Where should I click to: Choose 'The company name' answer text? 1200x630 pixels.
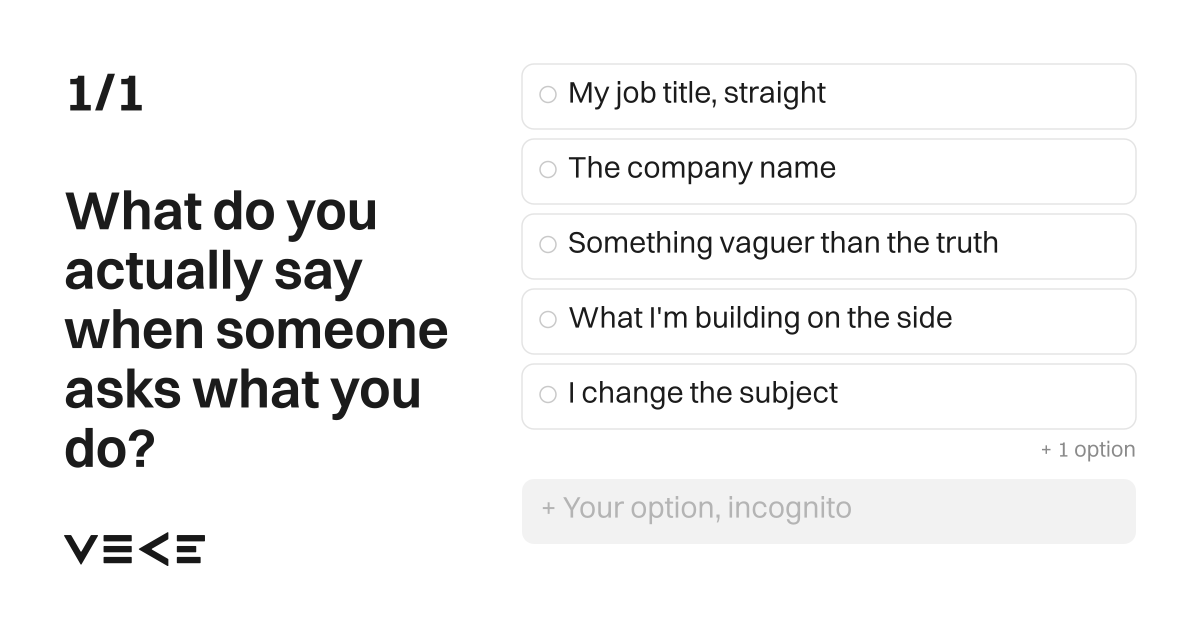click(x=702, y=168)
